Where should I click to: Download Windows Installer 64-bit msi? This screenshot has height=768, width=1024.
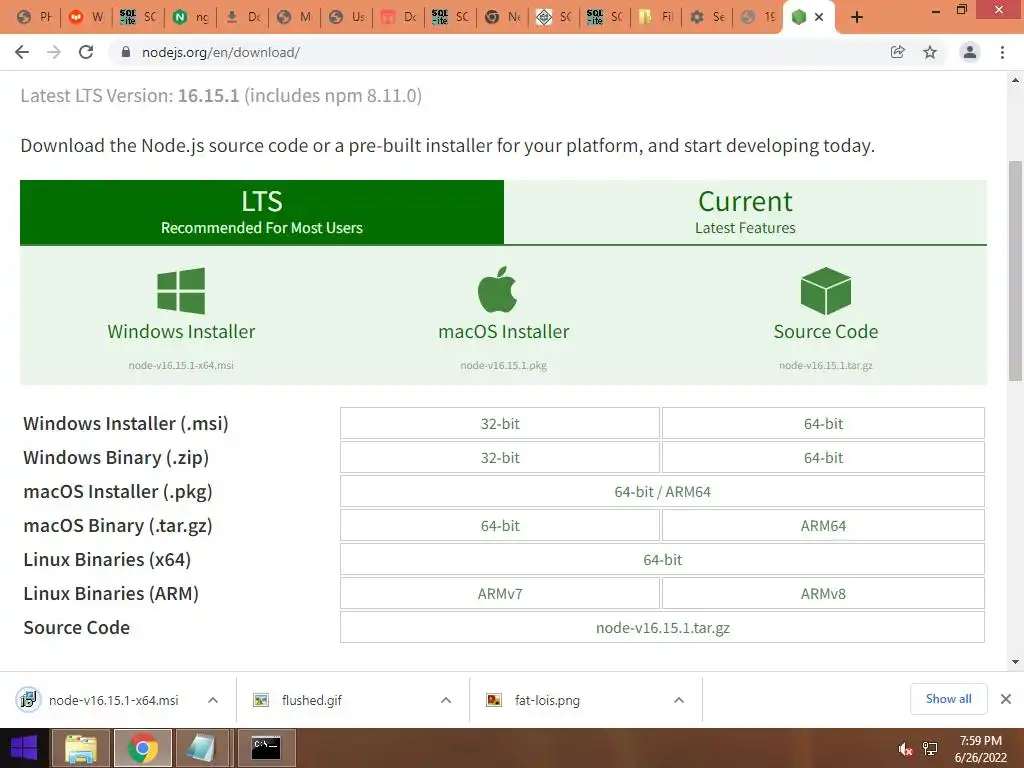(x=823, y=424)
